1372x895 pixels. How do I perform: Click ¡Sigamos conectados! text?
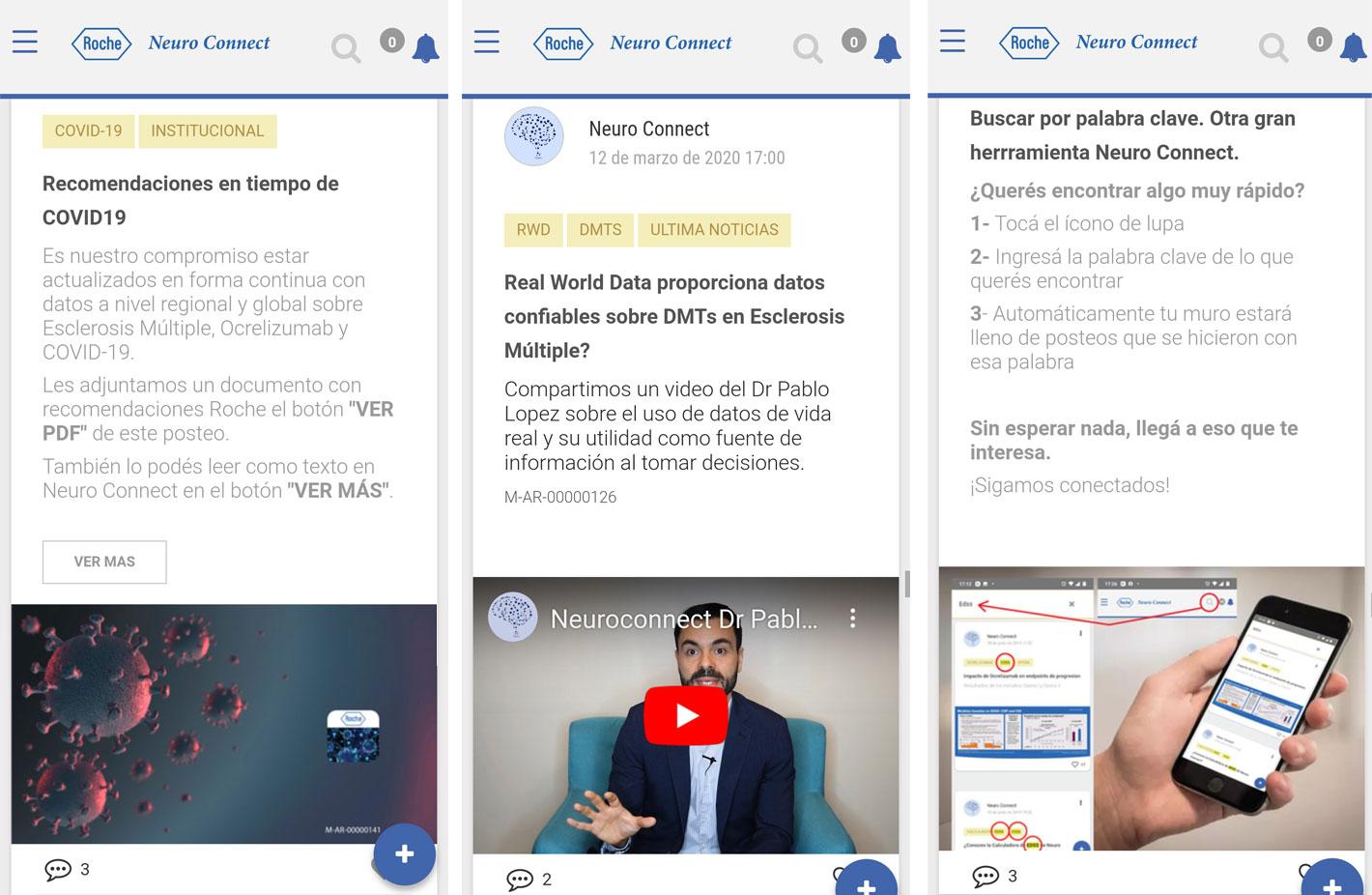(x=1070, y=485)
